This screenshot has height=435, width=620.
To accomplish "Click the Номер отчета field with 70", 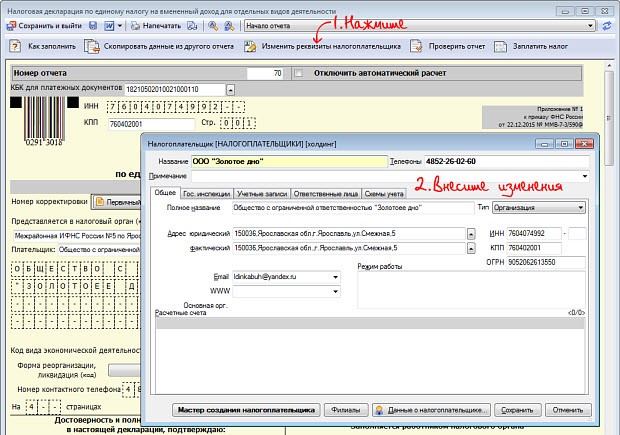I will (265, 73).
